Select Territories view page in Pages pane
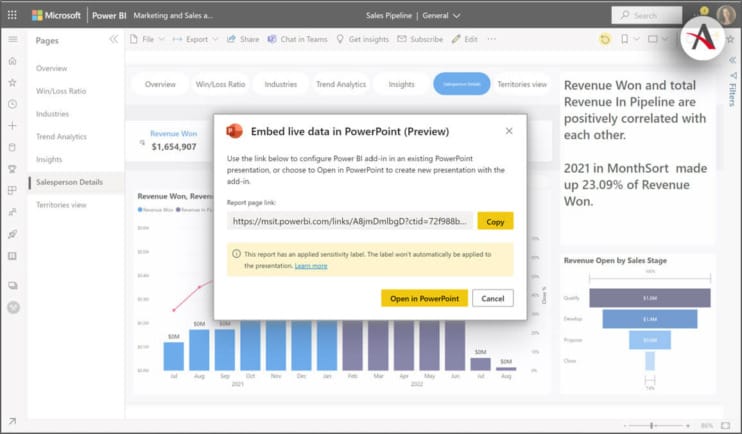 [x=62, y=204]
